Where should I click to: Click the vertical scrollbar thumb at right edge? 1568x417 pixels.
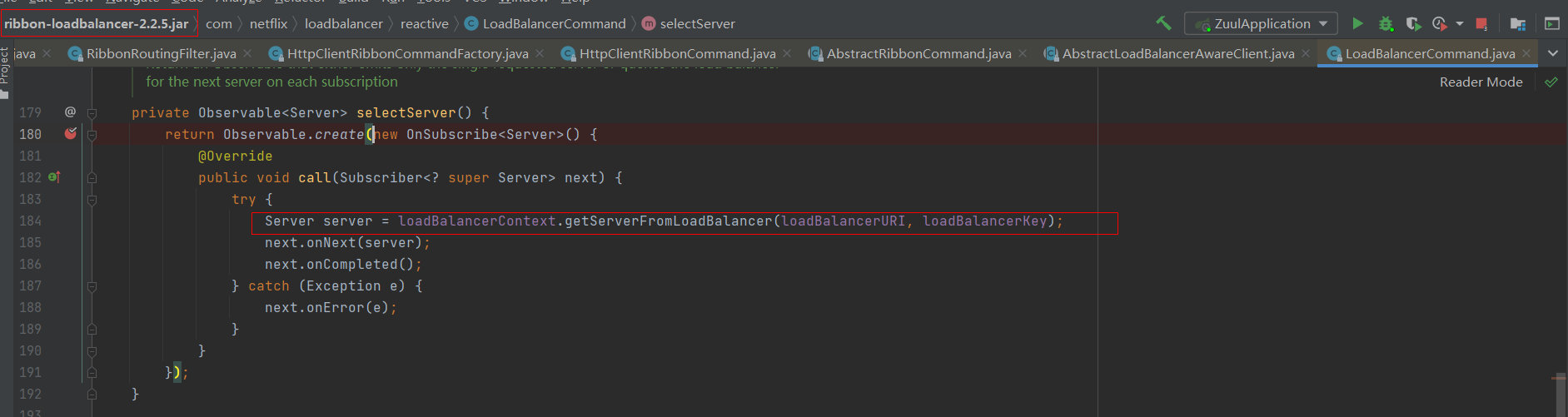pyautogui.click(x=1560, y=395)
